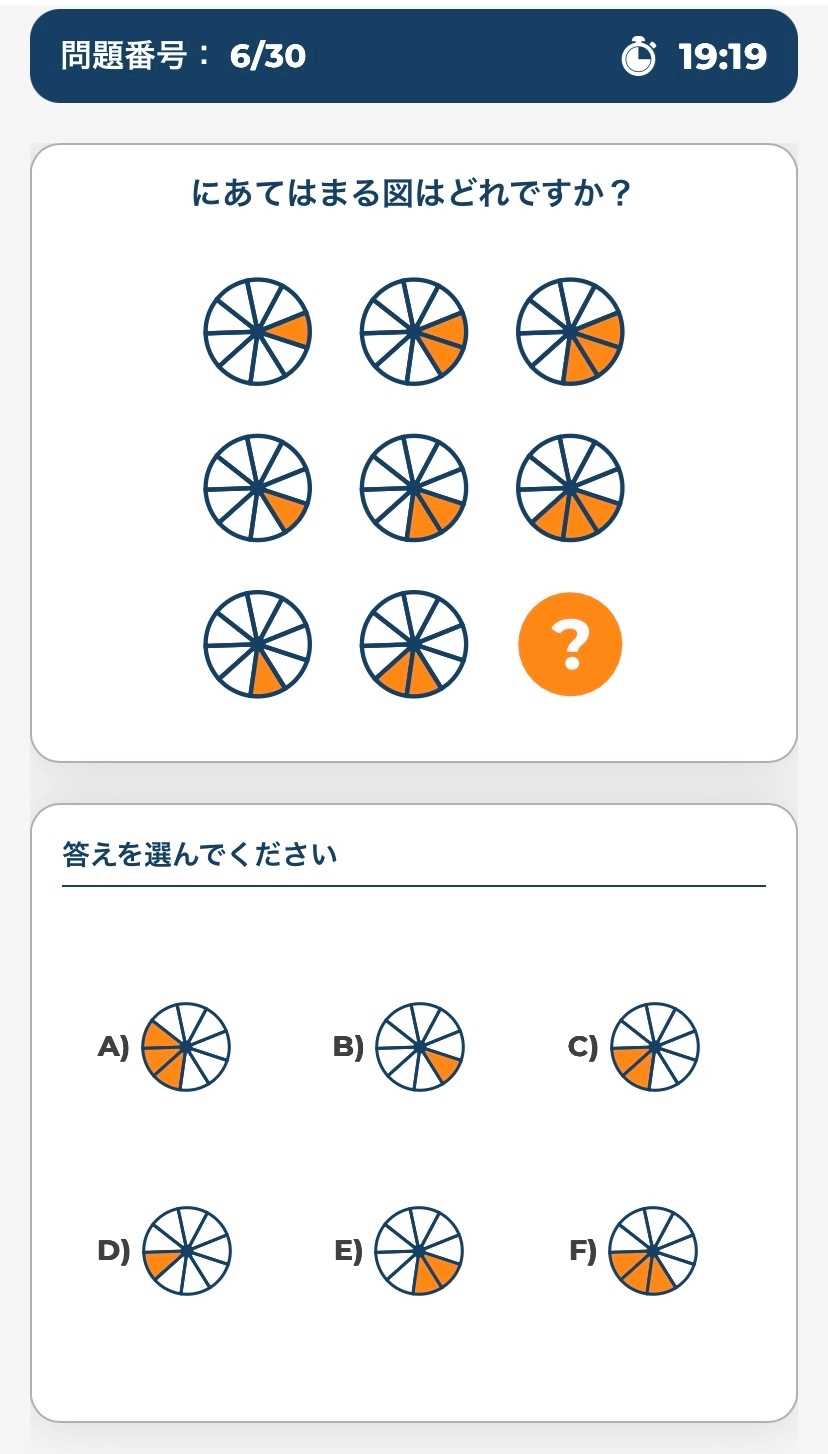
Task: Click middle-row pie with three orange segments
Action: pos(570,487)
